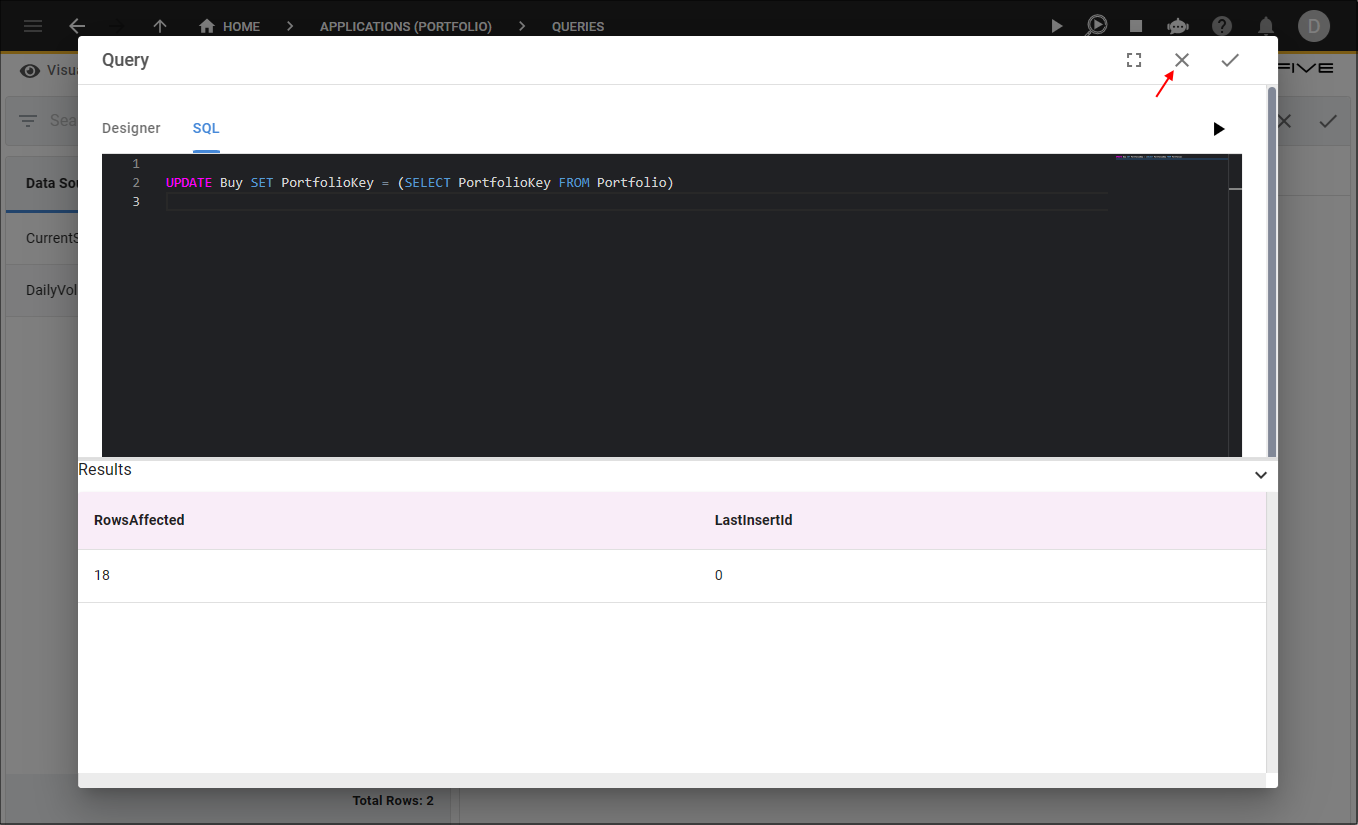Click the background filter list icon
The height and width of the screenshot is (825, 1358).
(x=28, y=121)
